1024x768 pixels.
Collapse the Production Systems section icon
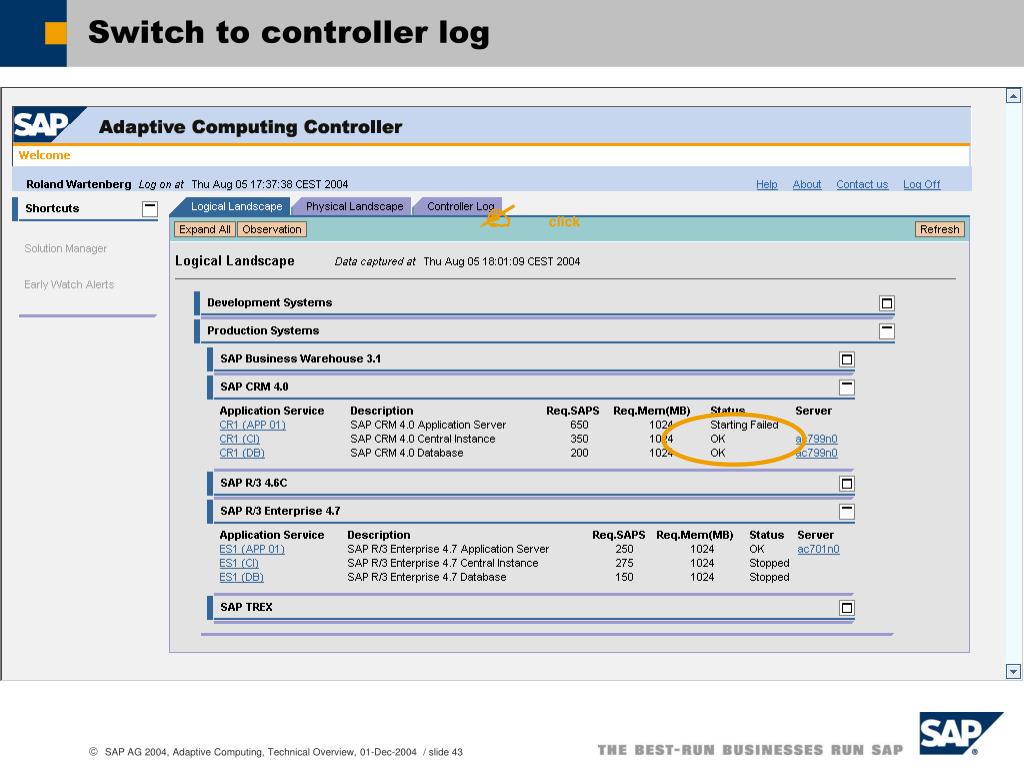pyautogui.click(x=886, y=331)
